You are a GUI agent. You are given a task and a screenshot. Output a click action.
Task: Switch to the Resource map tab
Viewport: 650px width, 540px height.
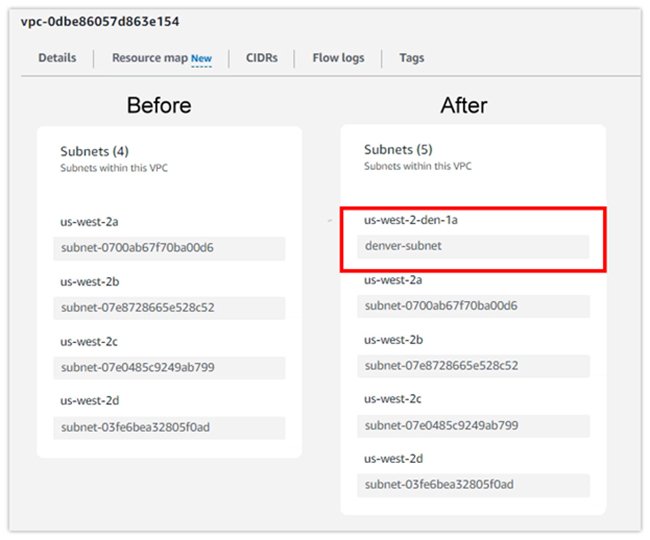(149, 58)
